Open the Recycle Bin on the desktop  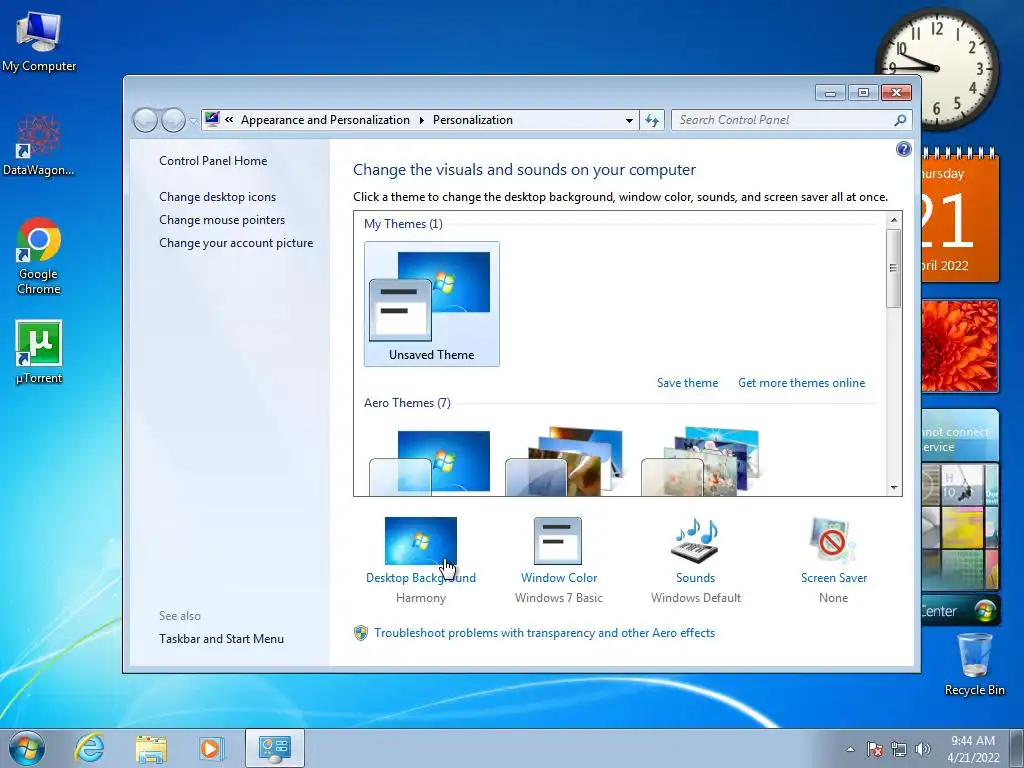click(x=974, y=664)
